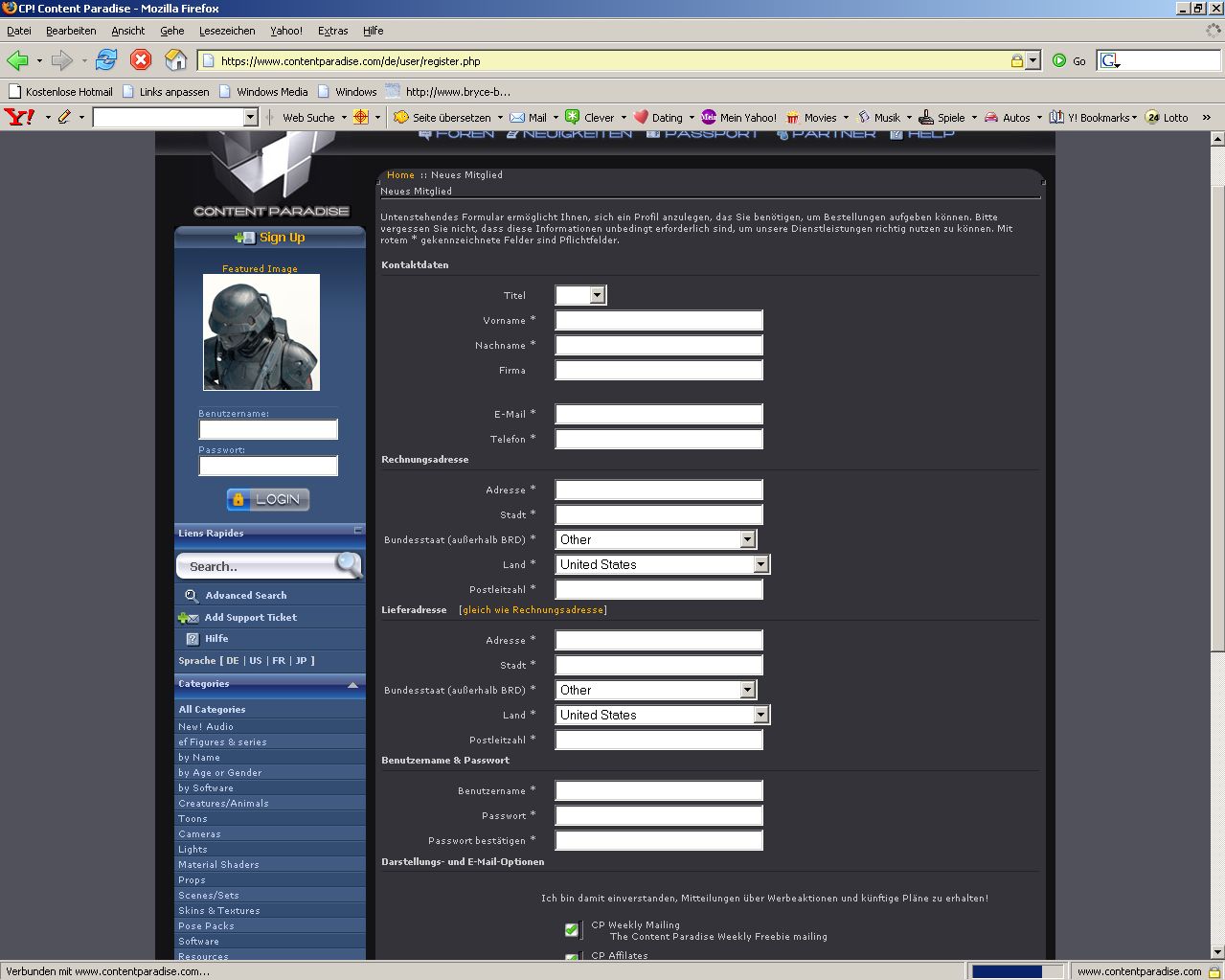
Task: Toggle the CP Weekly Mailing checkbox
Action: tap(572, 929)
